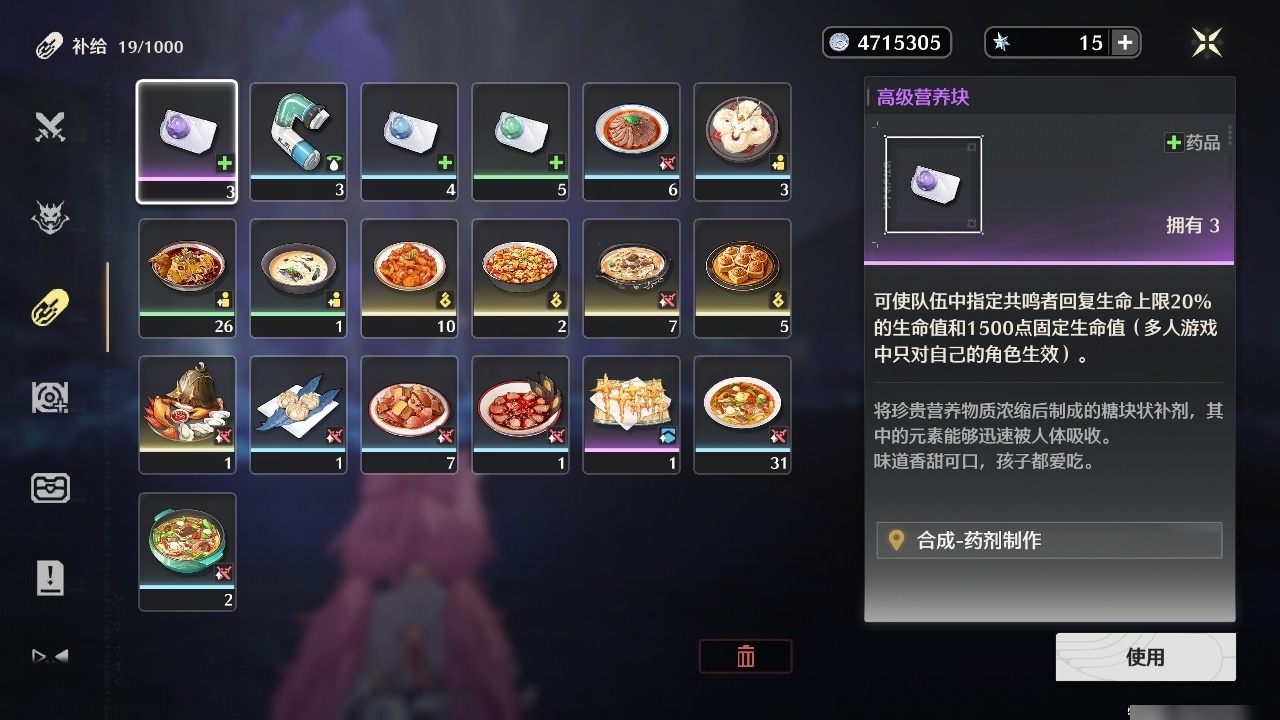The image size is (1280, 720).
Task: Open the 合成-药剂制作 source link
Action: [x=1049, y=540]
